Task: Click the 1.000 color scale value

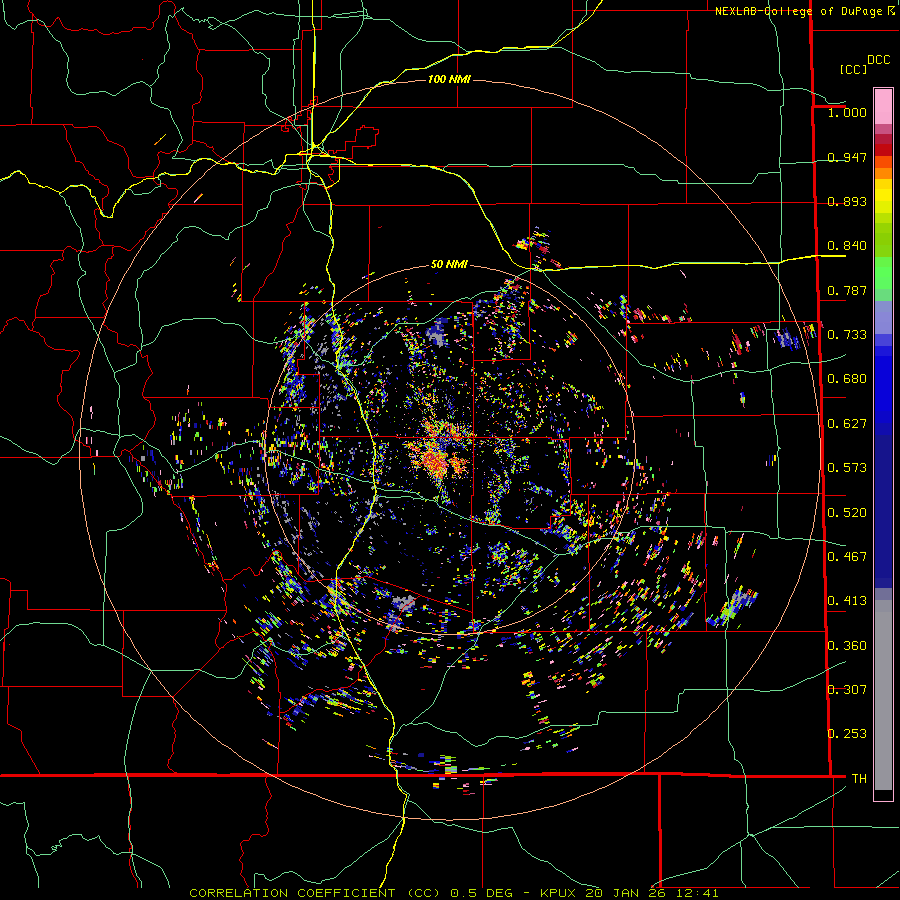Action: [847, 113]
